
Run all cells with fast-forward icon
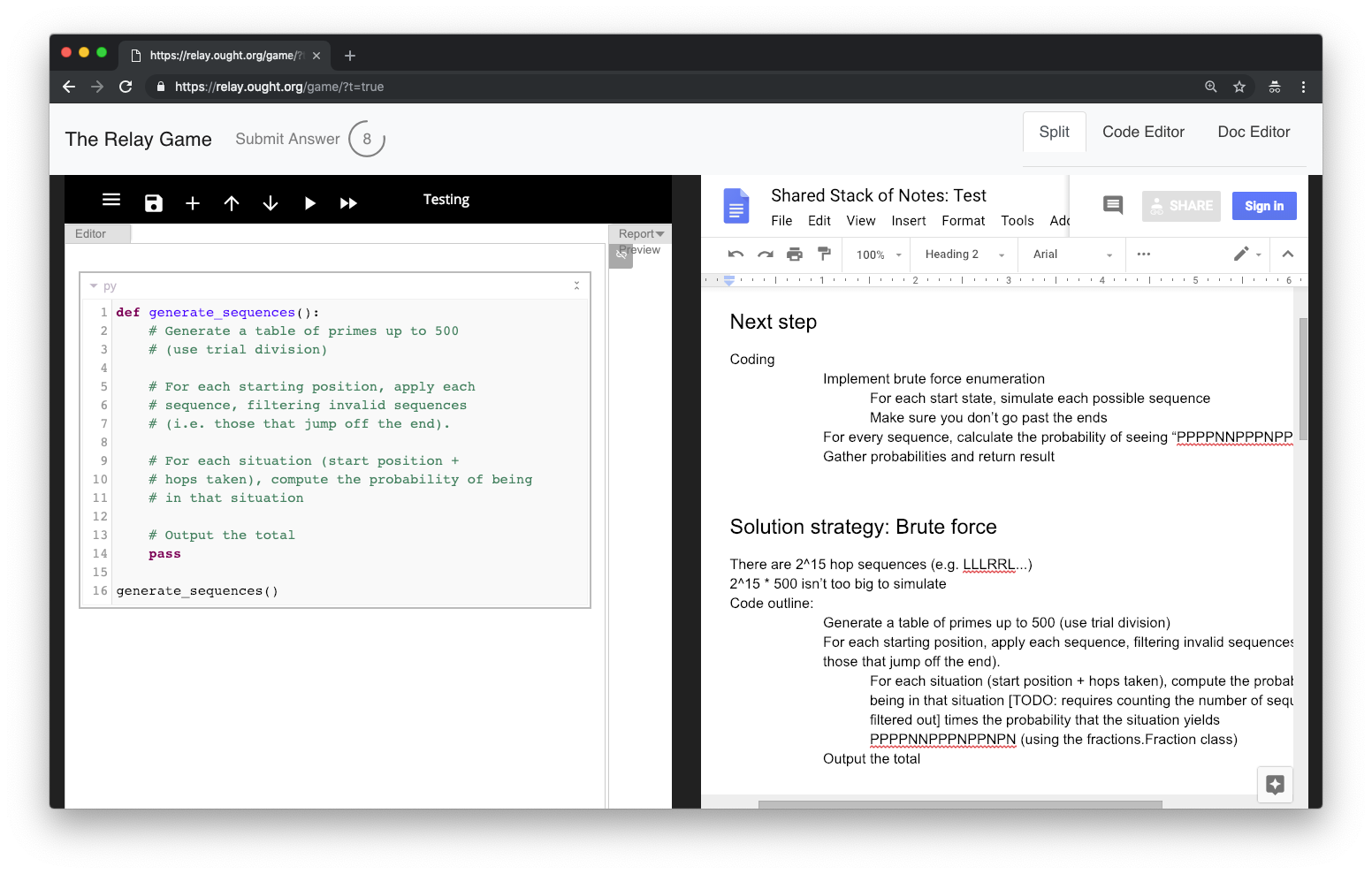348,203
